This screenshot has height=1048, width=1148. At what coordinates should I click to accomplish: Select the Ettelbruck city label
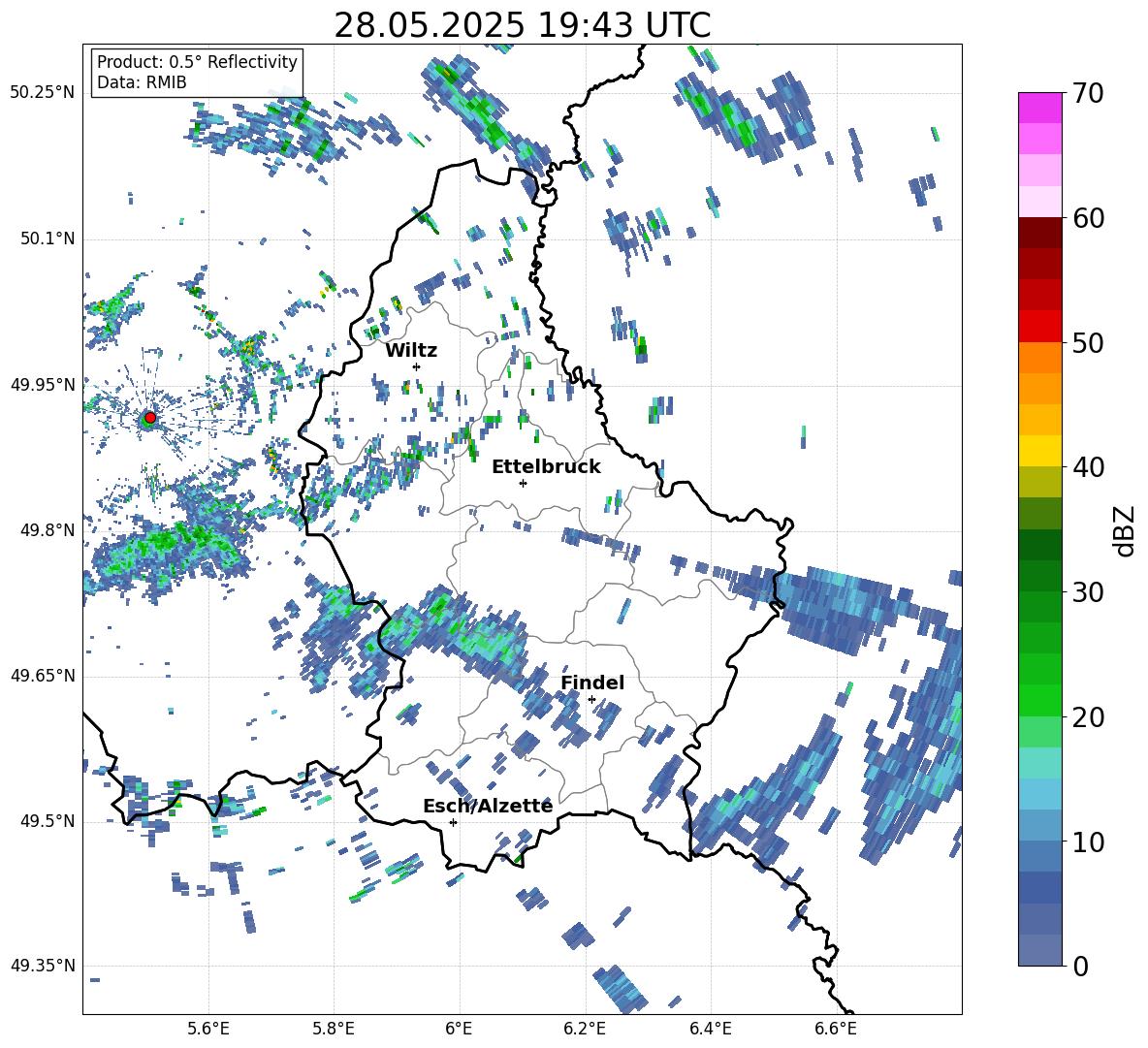click(x=546, y=467)
